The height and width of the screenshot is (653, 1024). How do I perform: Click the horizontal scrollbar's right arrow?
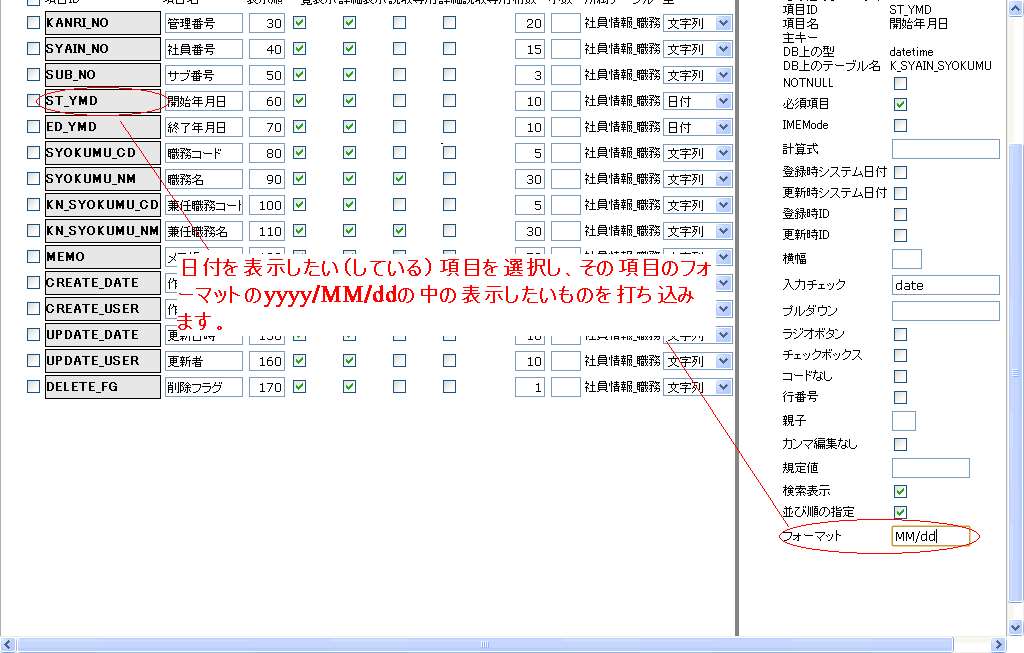tap(1015, 644)
